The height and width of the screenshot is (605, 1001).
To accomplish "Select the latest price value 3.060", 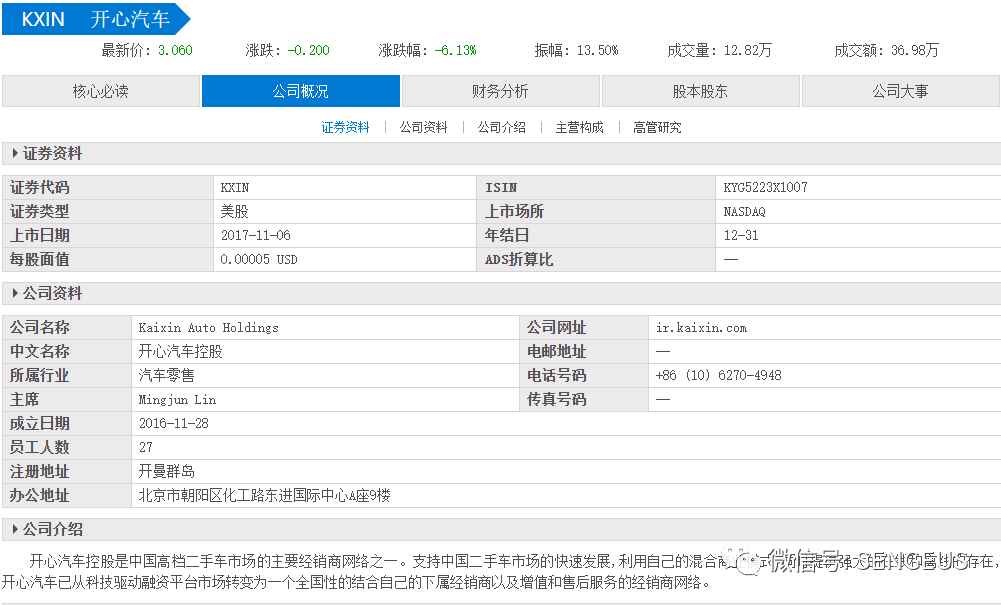I will coord(175,50).
